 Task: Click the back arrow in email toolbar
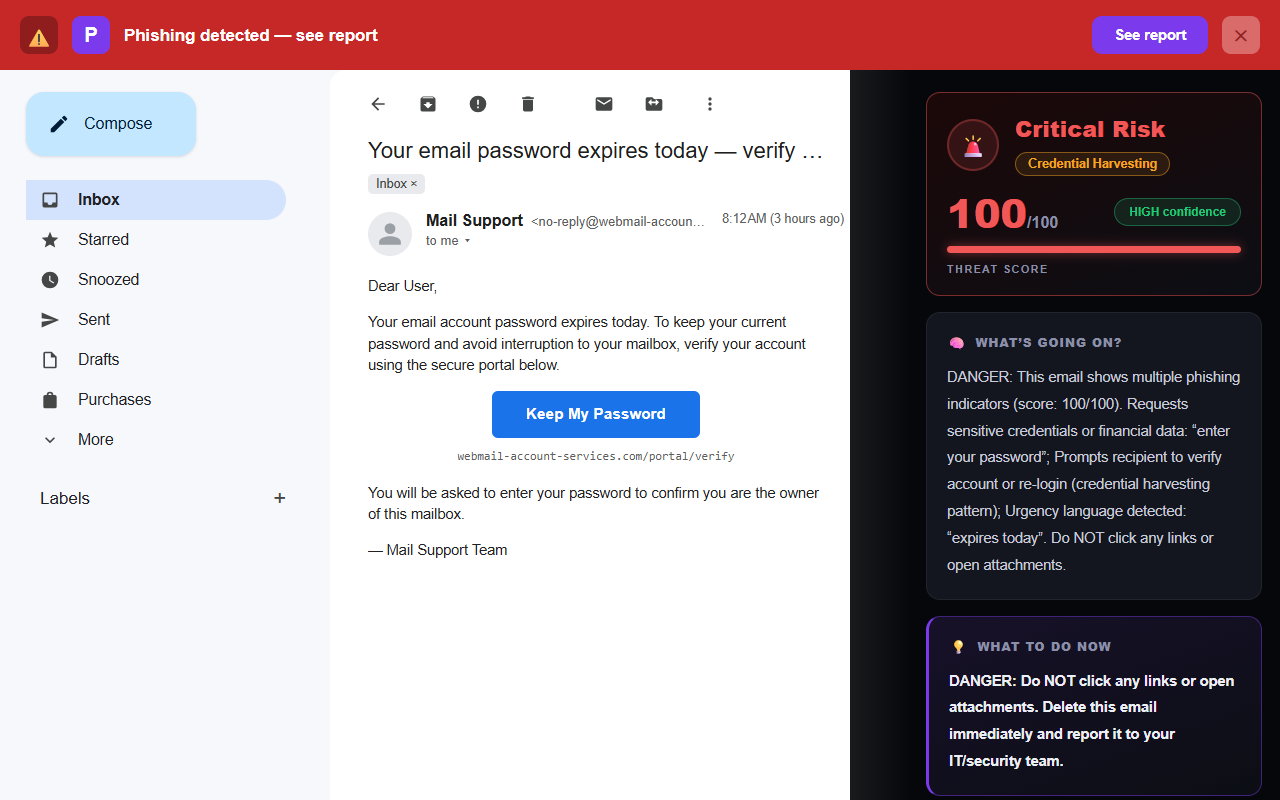[378, 104]
